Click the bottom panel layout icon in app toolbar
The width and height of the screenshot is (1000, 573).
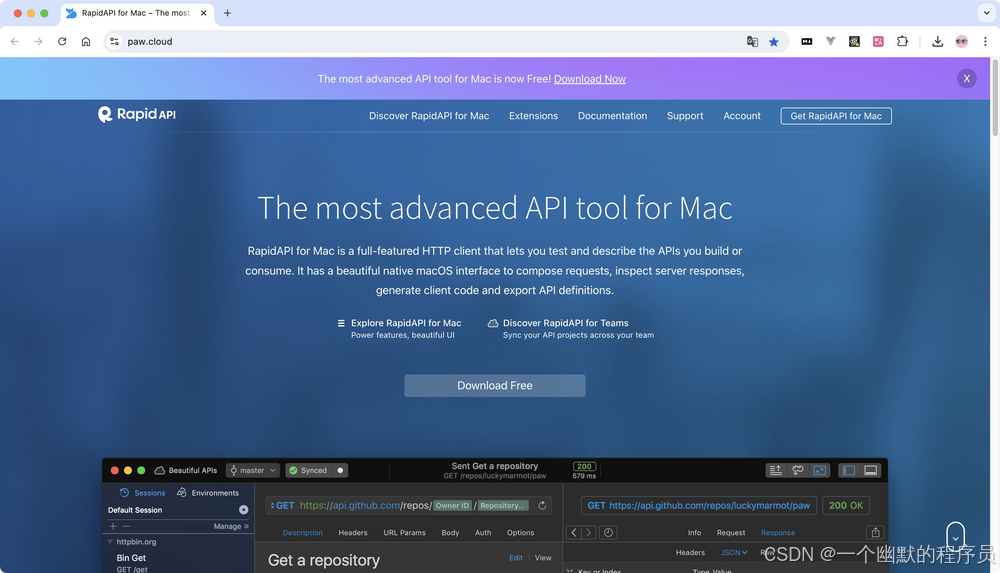click(871, 470)
